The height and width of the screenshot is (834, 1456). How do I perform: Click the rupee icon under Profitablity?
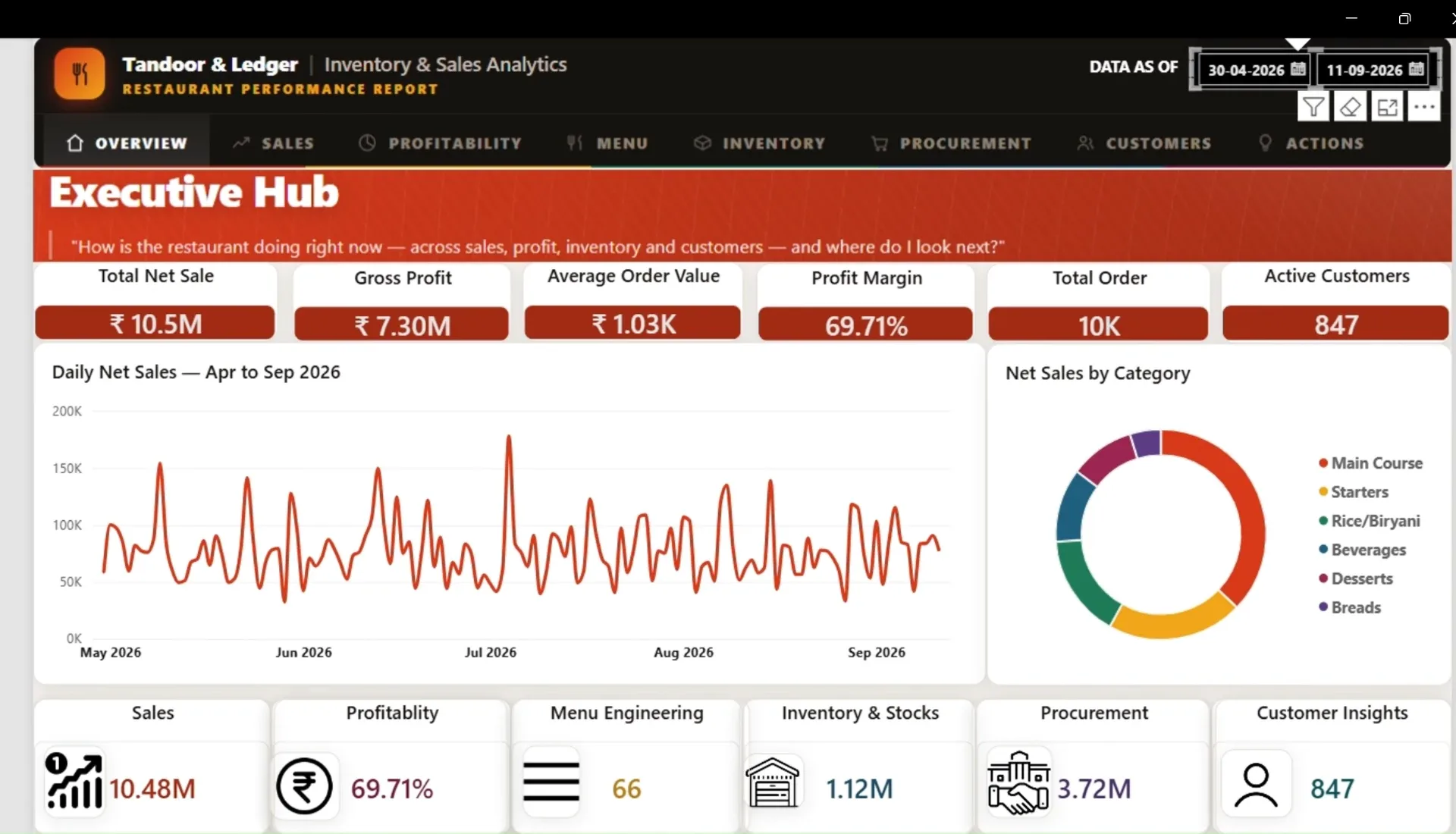[304, 786]
